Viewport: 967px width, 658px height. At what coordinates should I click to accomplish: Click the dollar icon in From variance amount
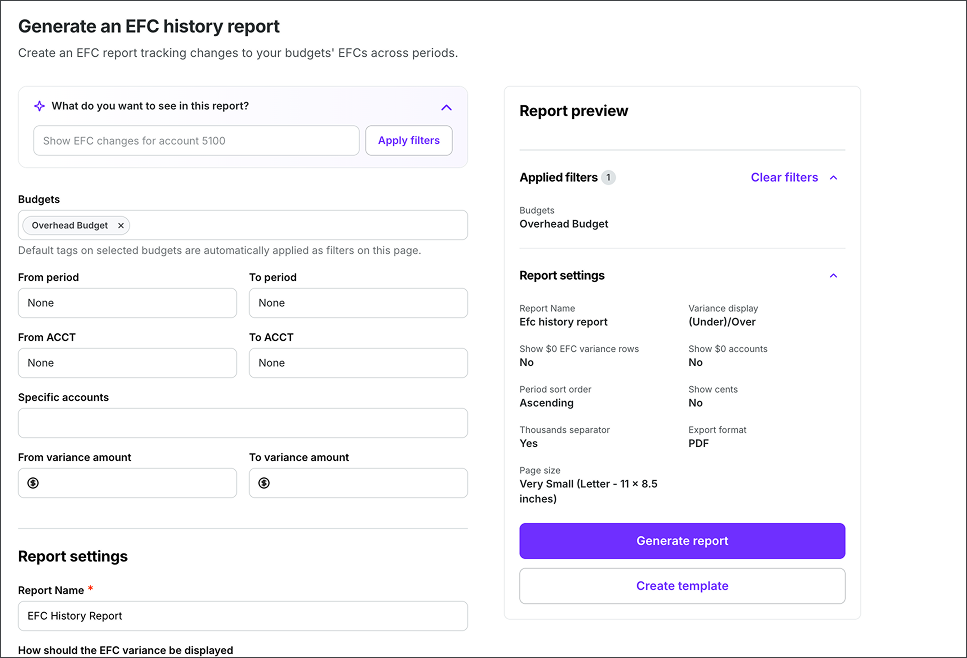[33, 483]
